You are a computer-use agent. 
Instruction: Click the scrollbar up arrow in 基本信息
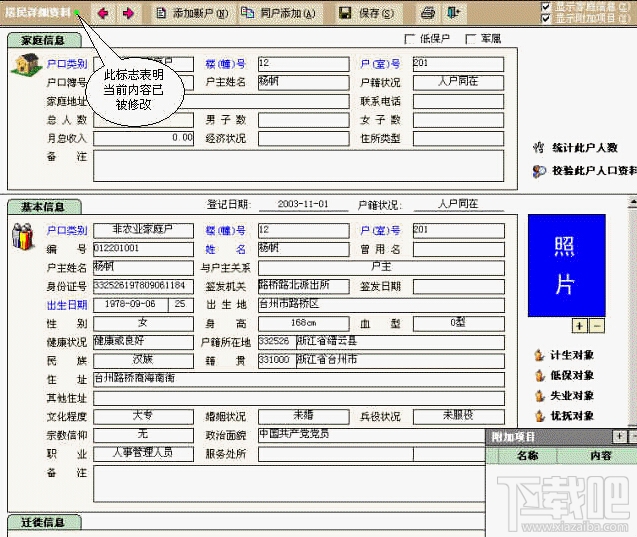(x=633, y=202)
